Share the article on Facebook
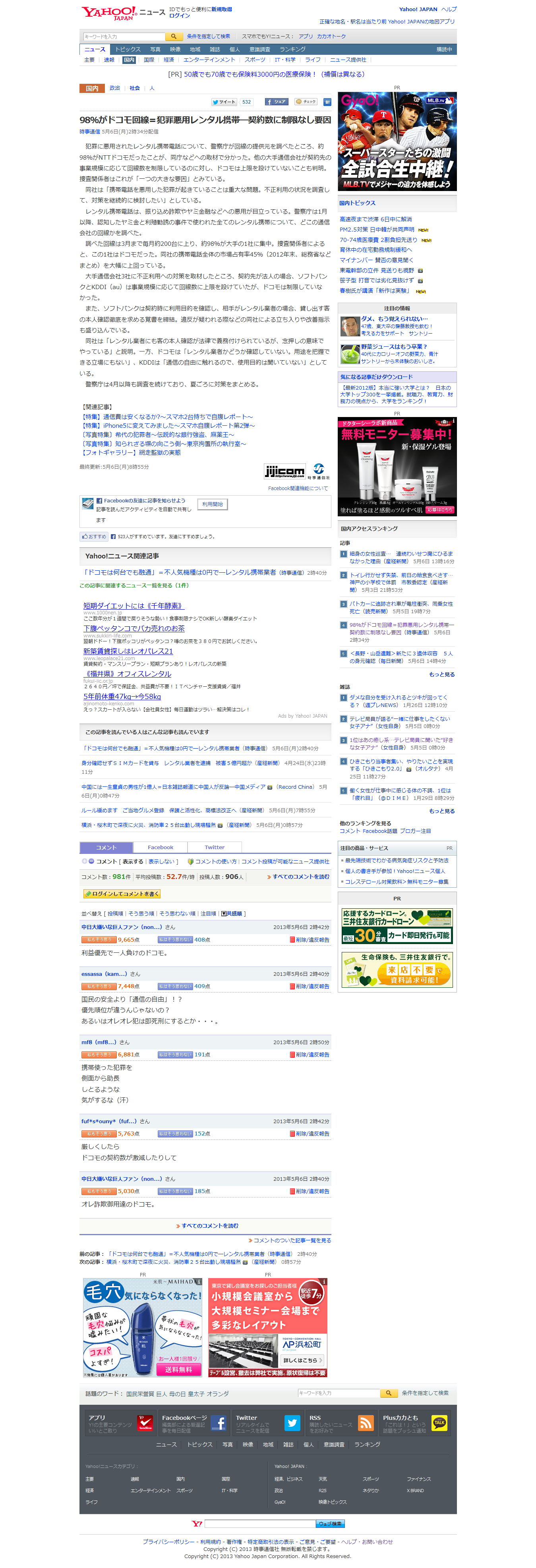Screen dimensions: 536x1568 (x=276, y=102)
